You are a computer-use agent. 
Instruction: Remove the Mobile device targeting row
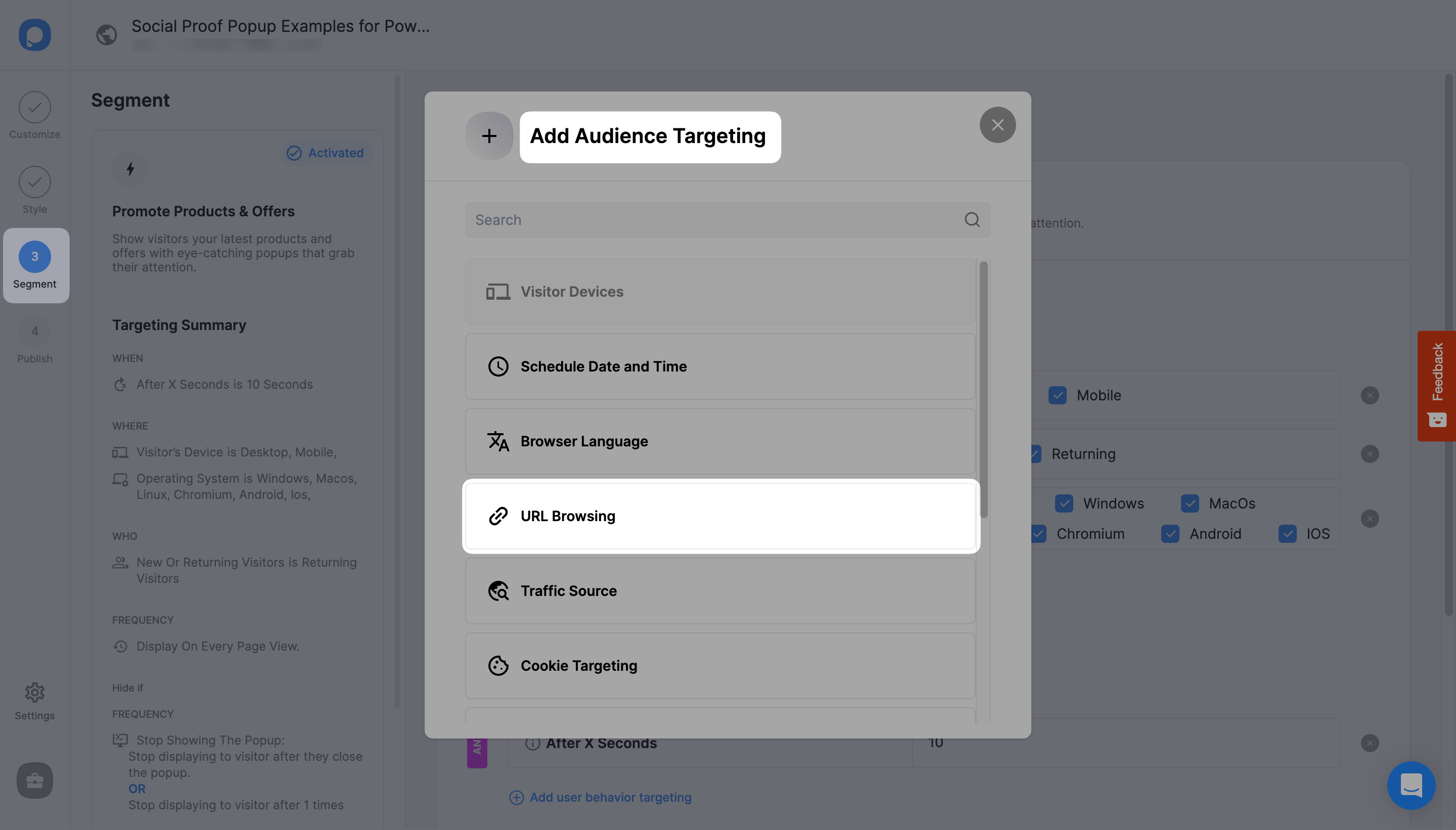coord(1370,395)
